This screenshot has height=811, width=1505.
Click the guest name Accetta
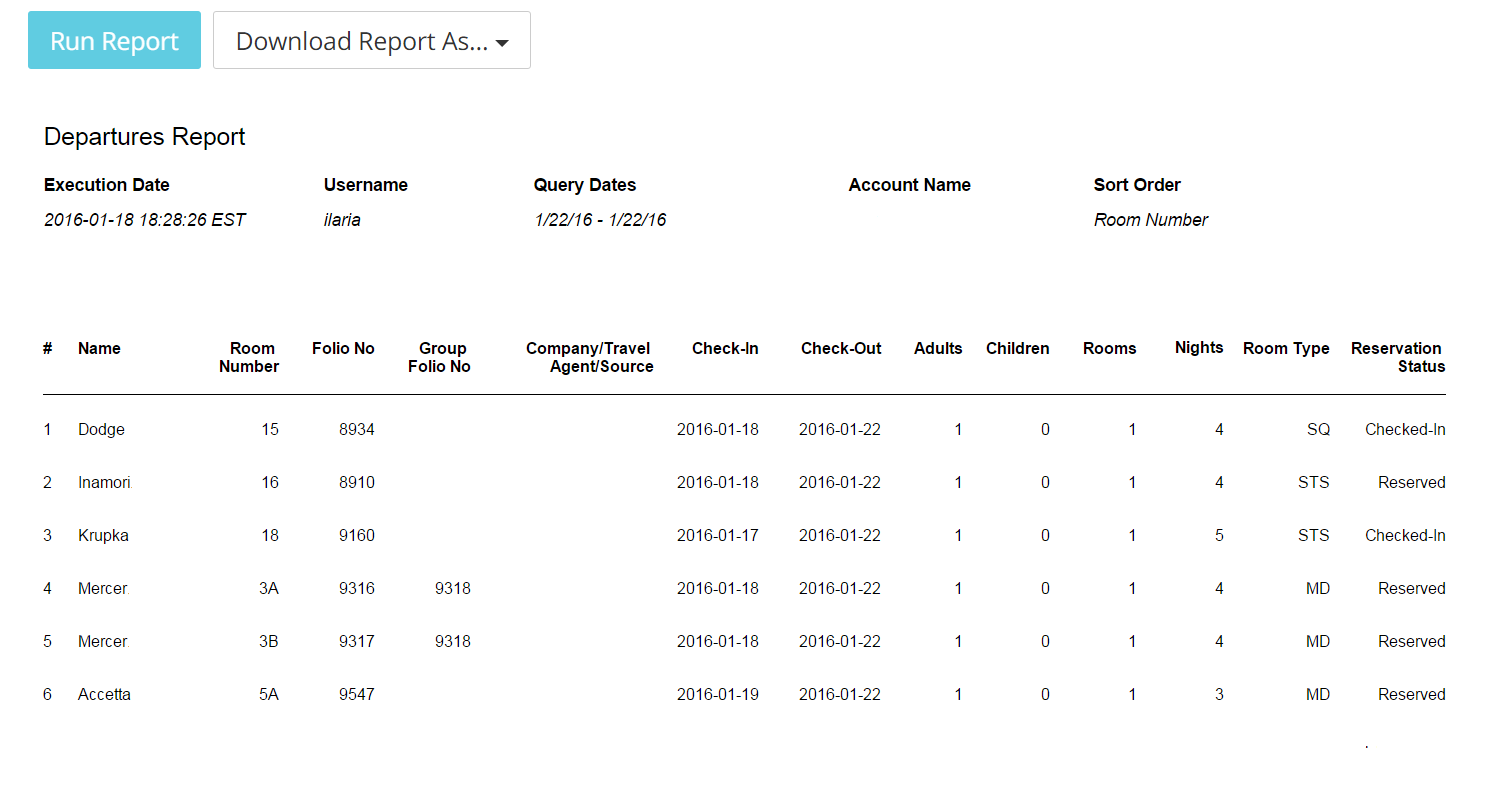(104, 695)
